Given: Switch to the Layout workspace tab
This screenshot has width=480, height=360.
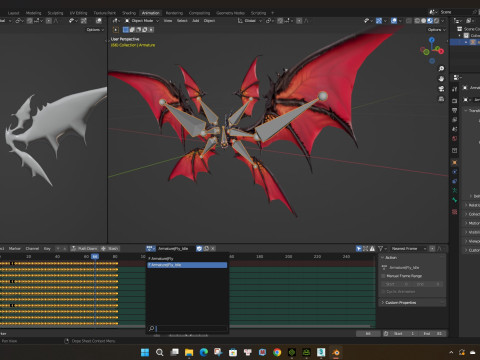Looking at the screenshot, I should [13, 13].
